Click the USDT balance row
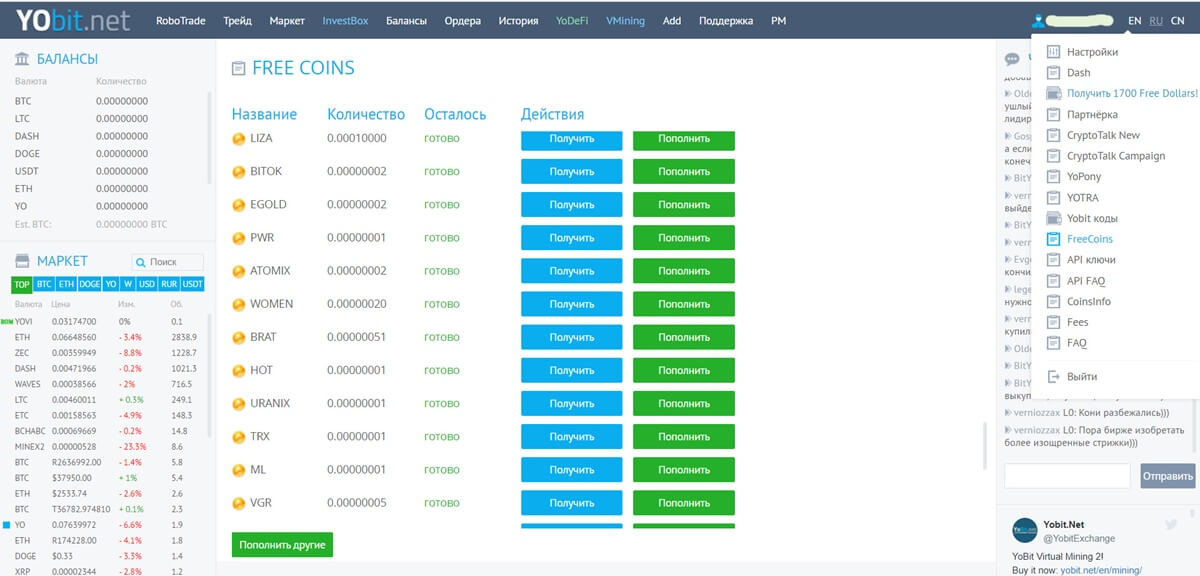Screen dimensions: 1200x576 pyautogui.click(x=108, y=171)
